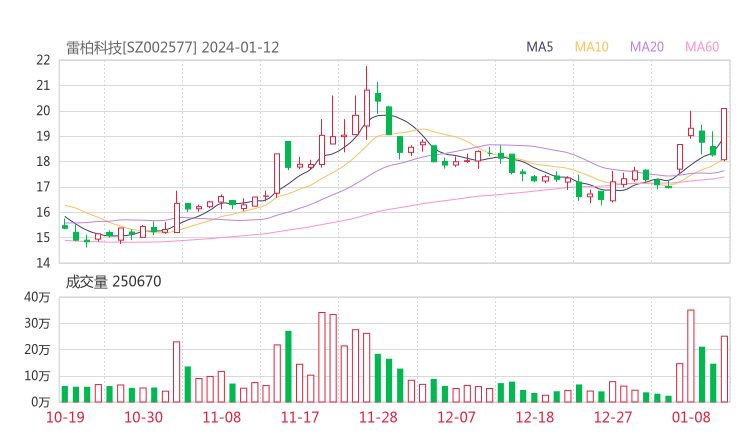
Task: Click the 10万 volume axis label
Action: [37, 376]
